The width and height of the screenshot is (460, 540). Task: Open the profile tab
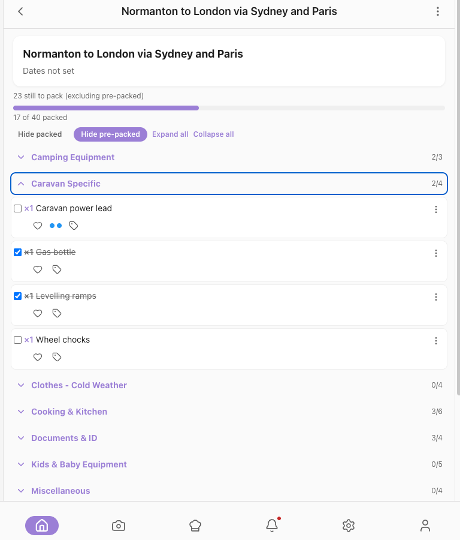425,526
